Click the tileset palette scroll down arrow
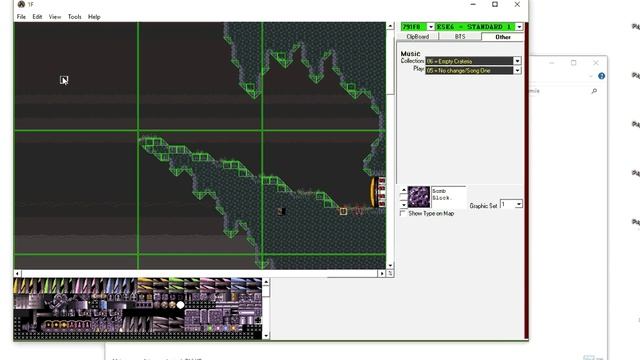Screen dimensions: 640x360 coord(266,336)
